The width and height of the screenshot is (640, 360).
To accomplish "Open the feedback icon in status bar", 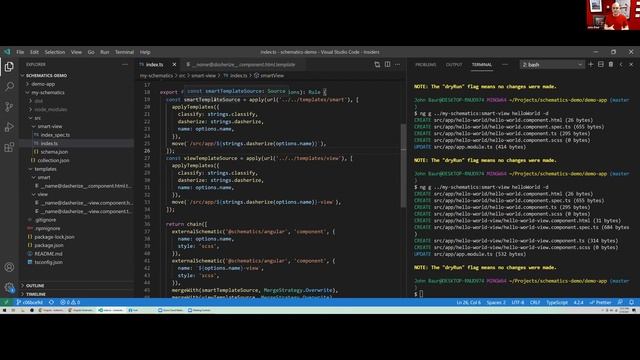I will point(620,302).
